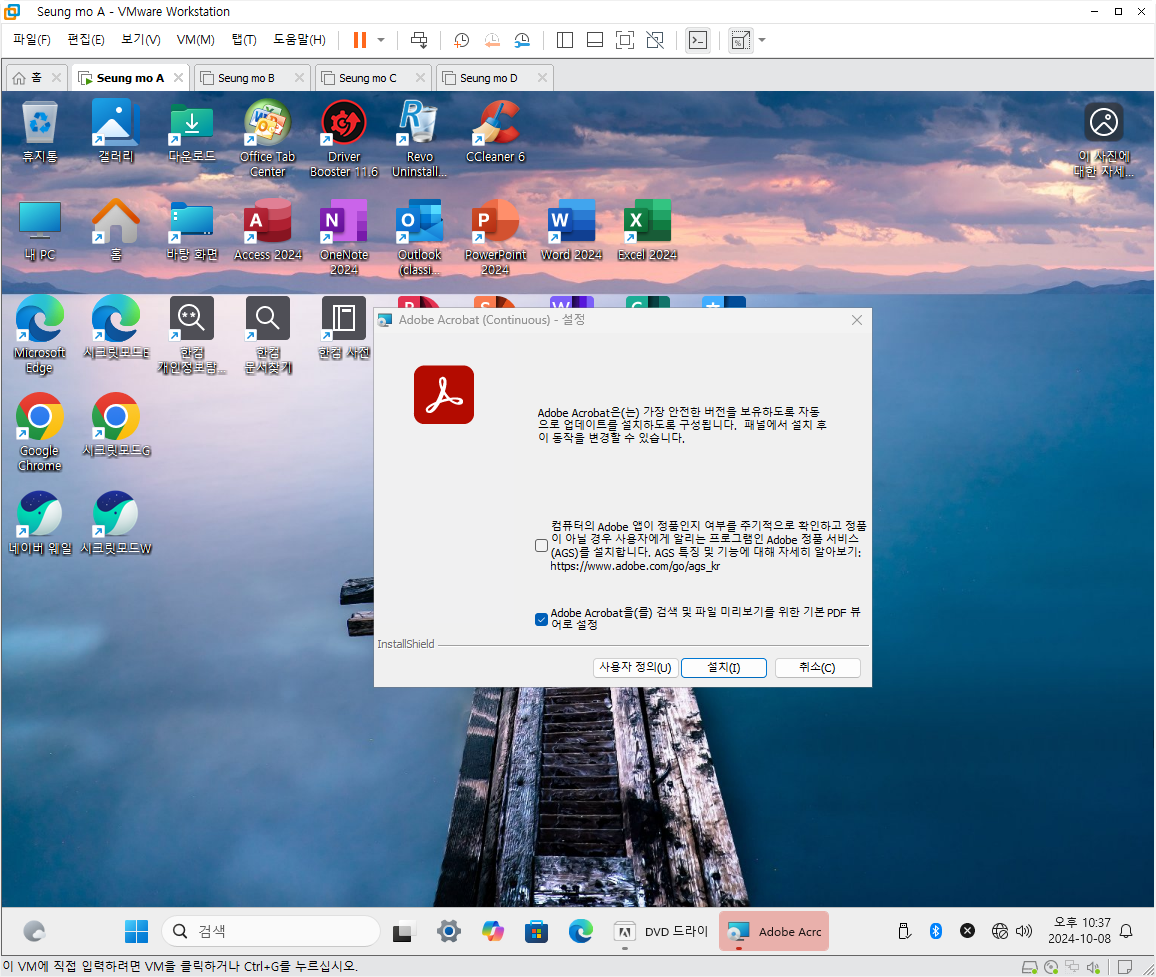Enable the Adobe AGS install checkbox

541,546
